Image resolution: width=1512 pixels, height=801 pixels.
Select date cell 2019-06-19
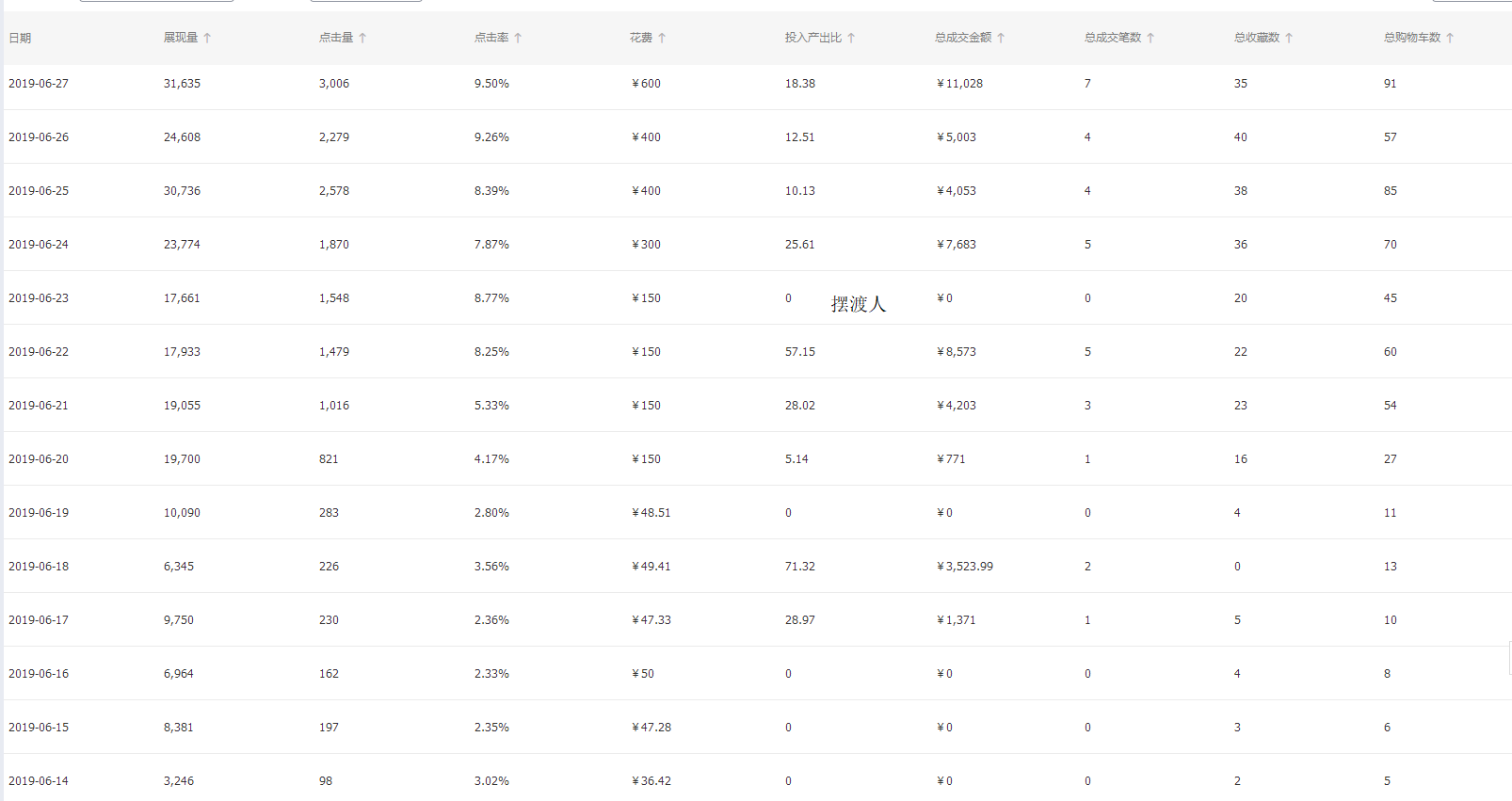coord(39,513)
